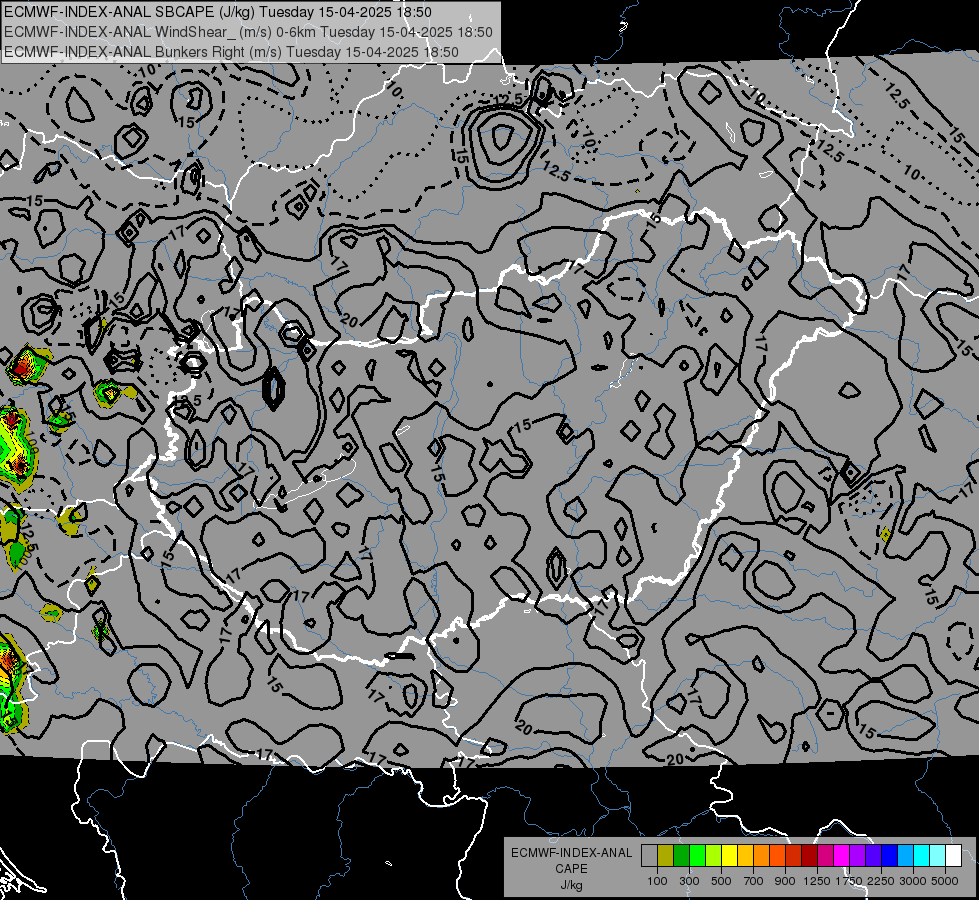This screenshot has height=900, width=979.
Task: Pick the magenta legend swatch
Action: pyautogui.click(x=842, y=856)
